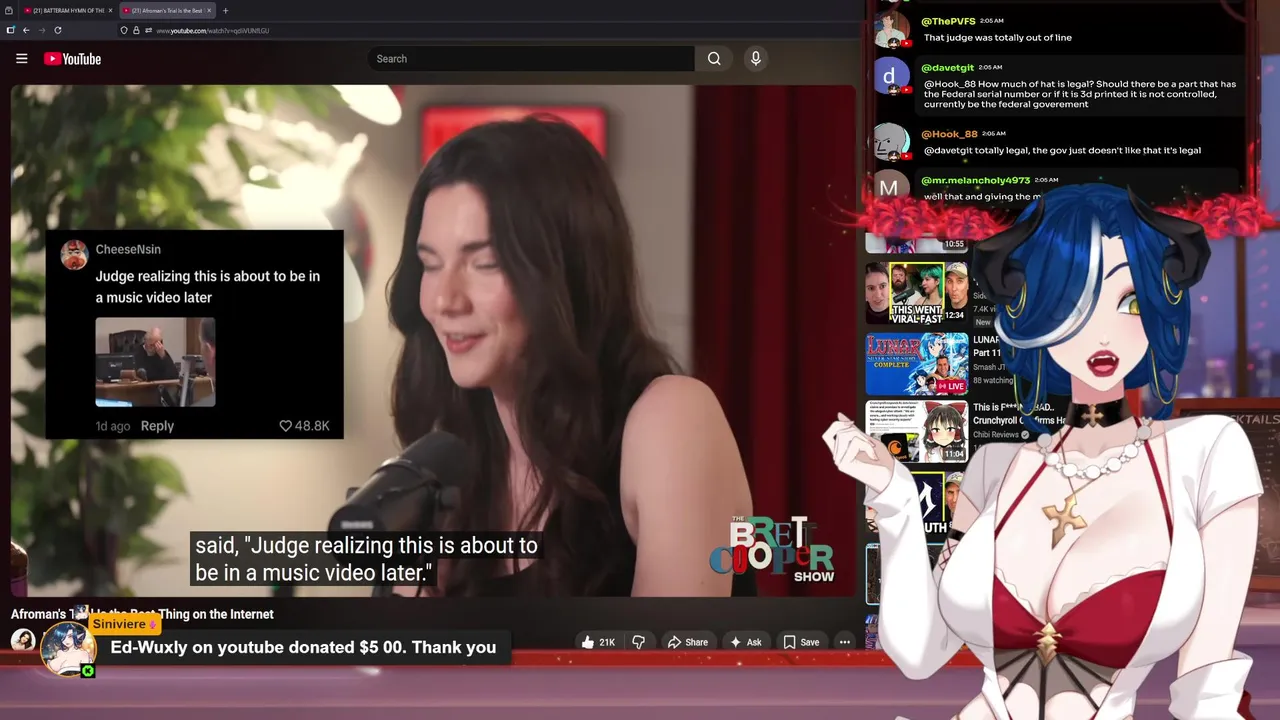The image size is (1280, 720).
Task: Click the Ask button under the video
Action: tap(746, 642)
